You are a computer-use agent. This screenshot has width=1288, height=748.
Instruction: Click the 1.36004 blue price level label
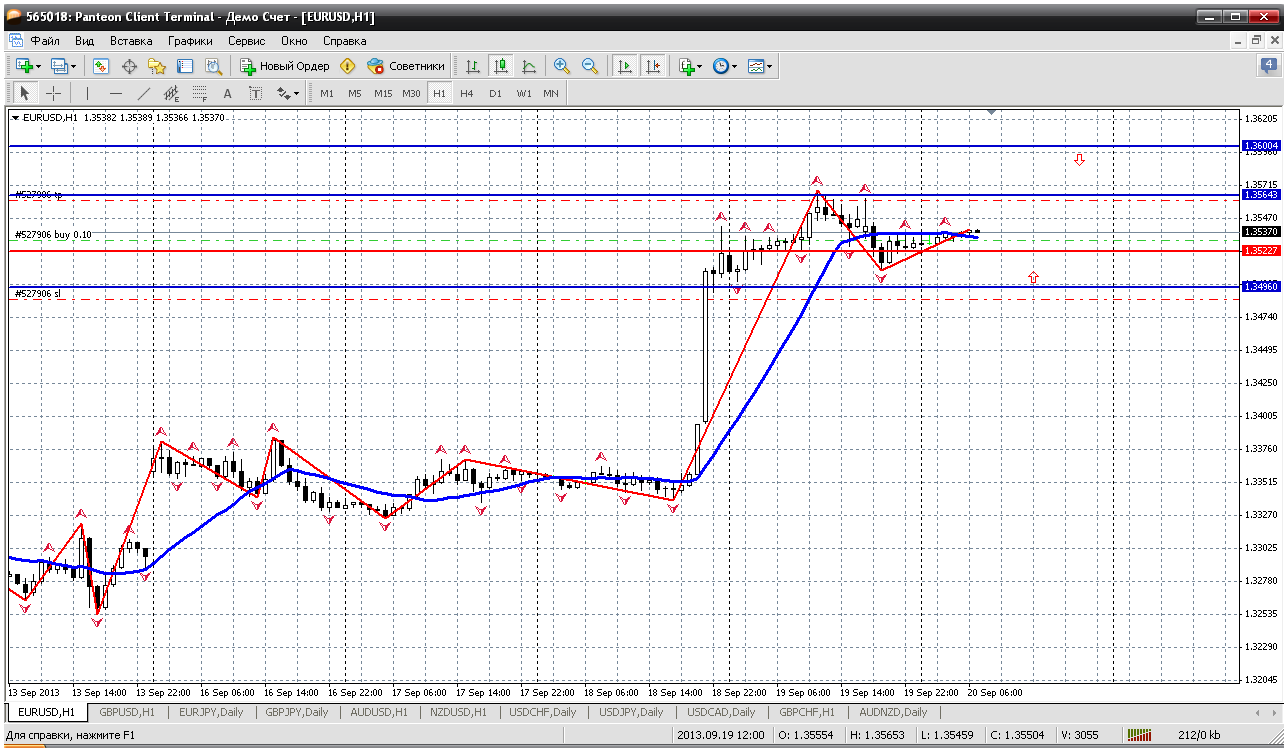pyautogui.click(x=1260, y=146)
